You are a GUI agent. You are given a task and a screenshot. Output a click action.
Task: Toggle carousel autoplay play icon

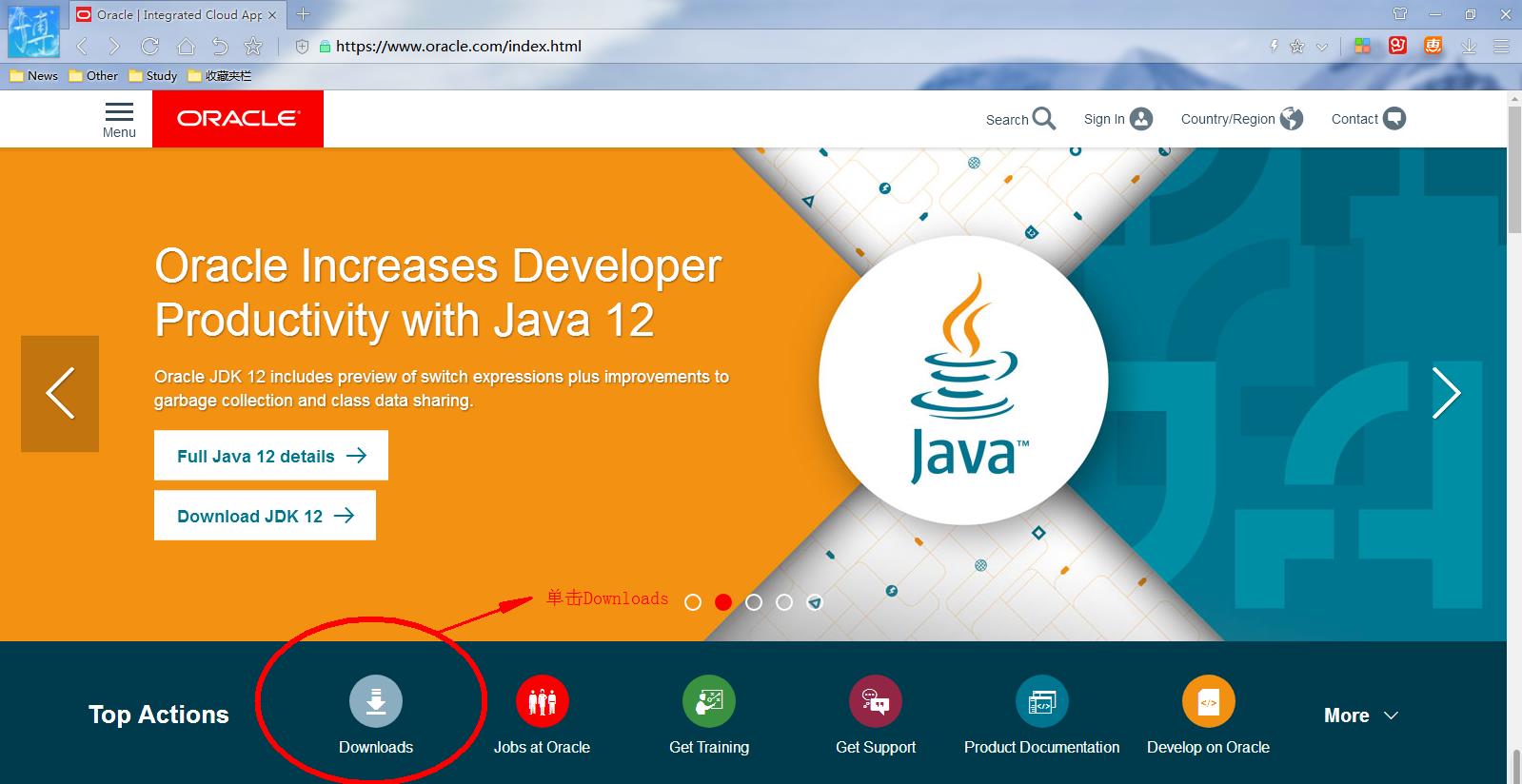point(815,602)
